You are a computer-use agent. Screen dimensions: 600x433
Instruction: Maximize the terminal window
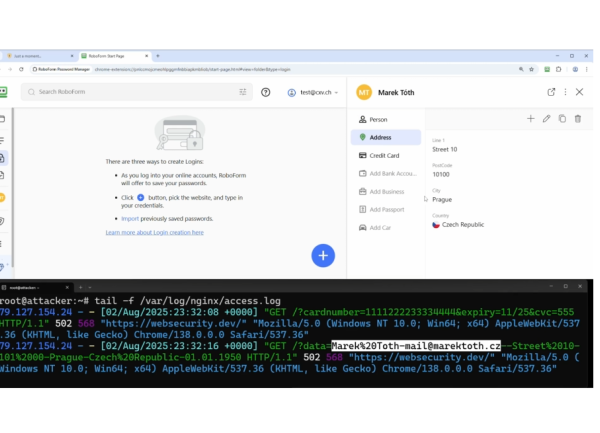566,286
